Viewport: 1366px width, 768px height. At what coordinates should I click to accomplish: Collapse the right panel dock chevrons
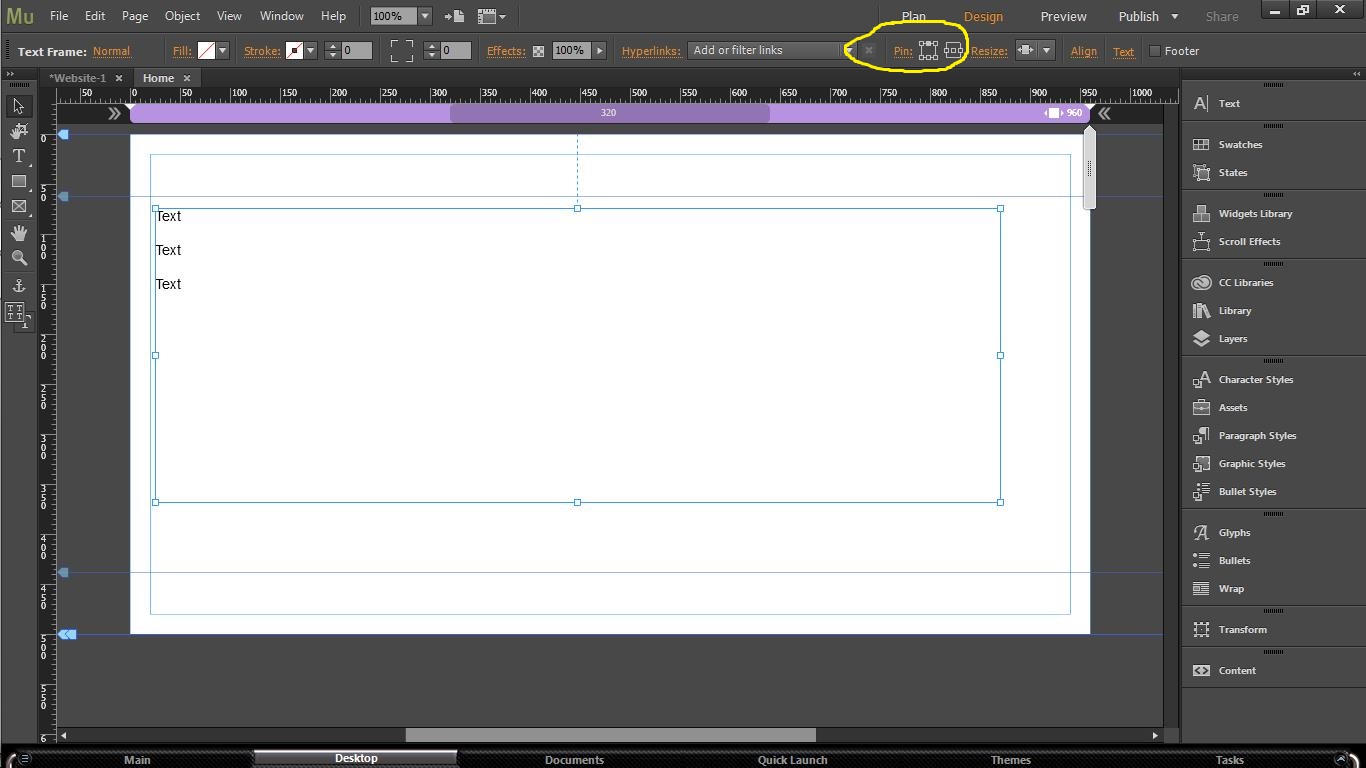click(x=1357, y=74)
